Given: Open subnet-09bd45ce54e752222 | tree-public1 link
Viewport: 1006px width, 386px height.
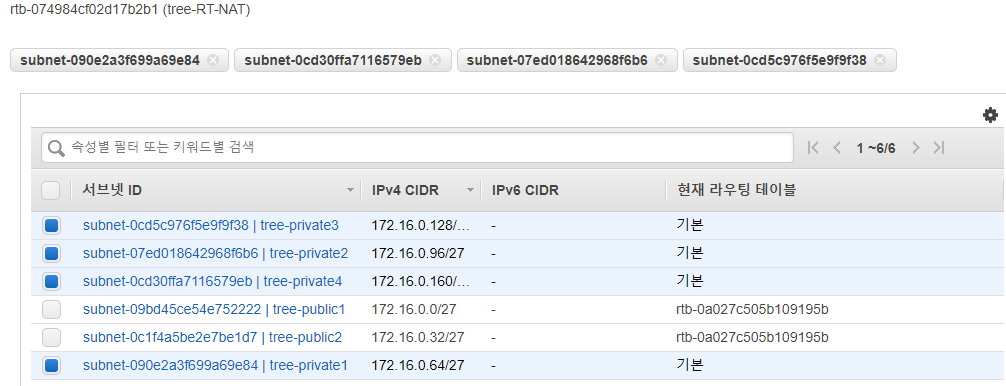Looking at the screenshot, I should point(214,309).
